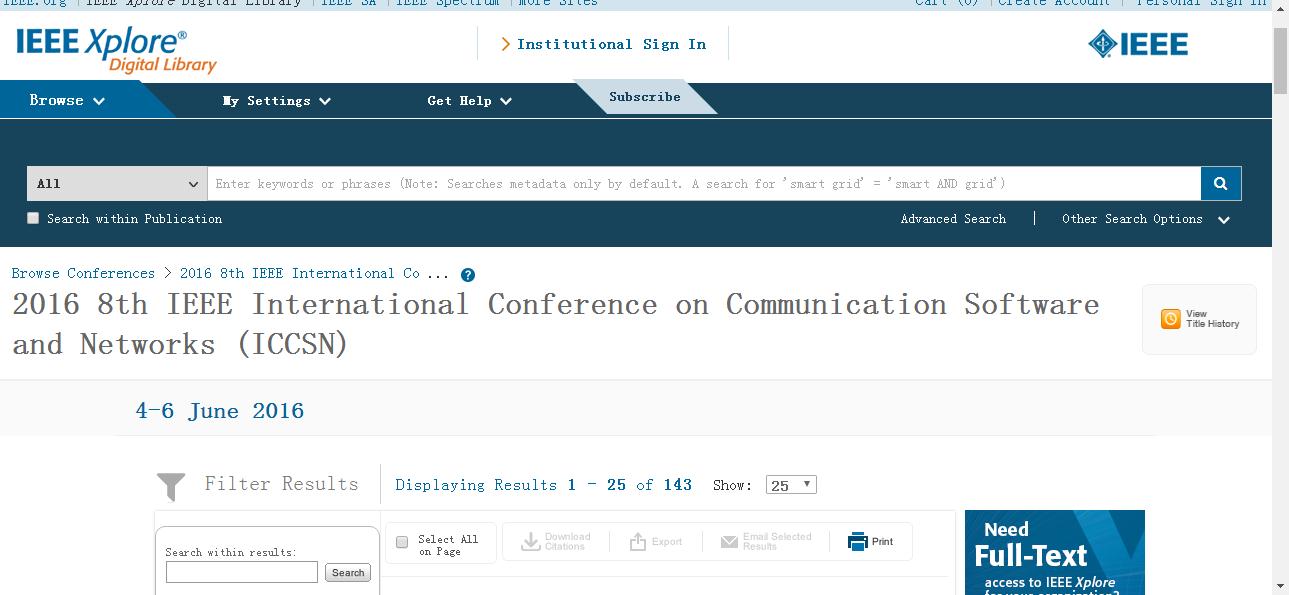Open the Cart (0) link
This screenshot has width=1289, height=595.
coord(947,3)
